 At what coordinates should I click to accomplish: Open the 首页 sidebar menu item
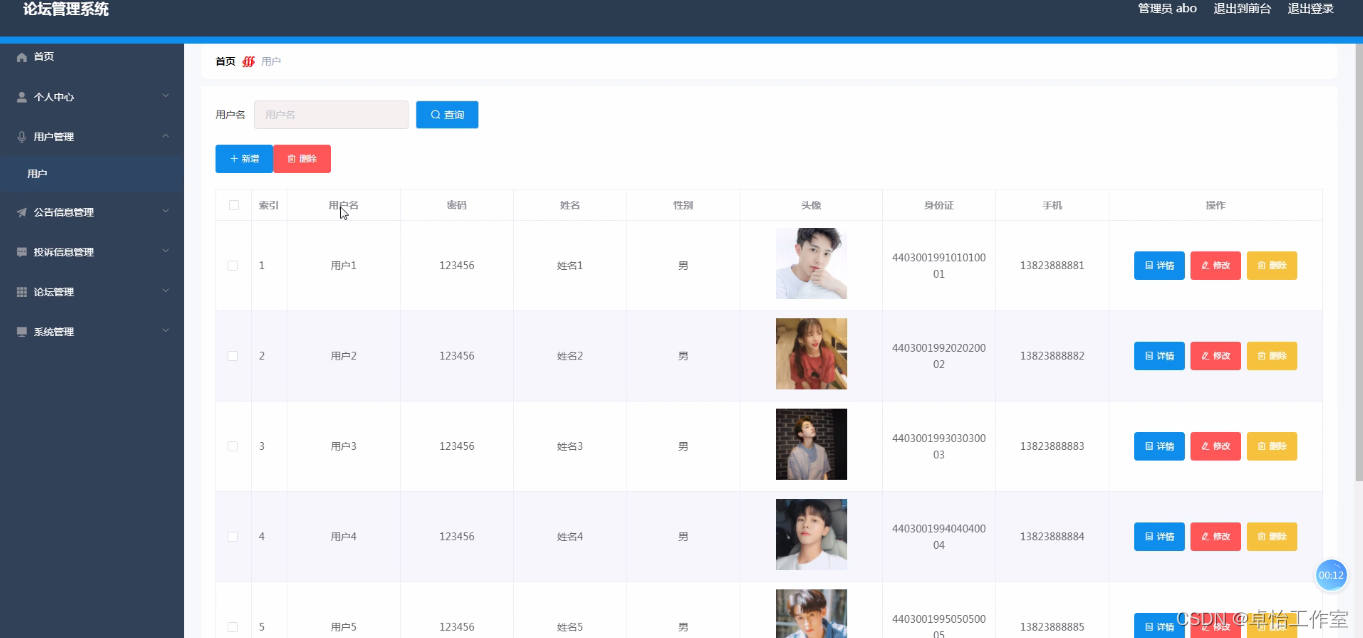[92, 57]
